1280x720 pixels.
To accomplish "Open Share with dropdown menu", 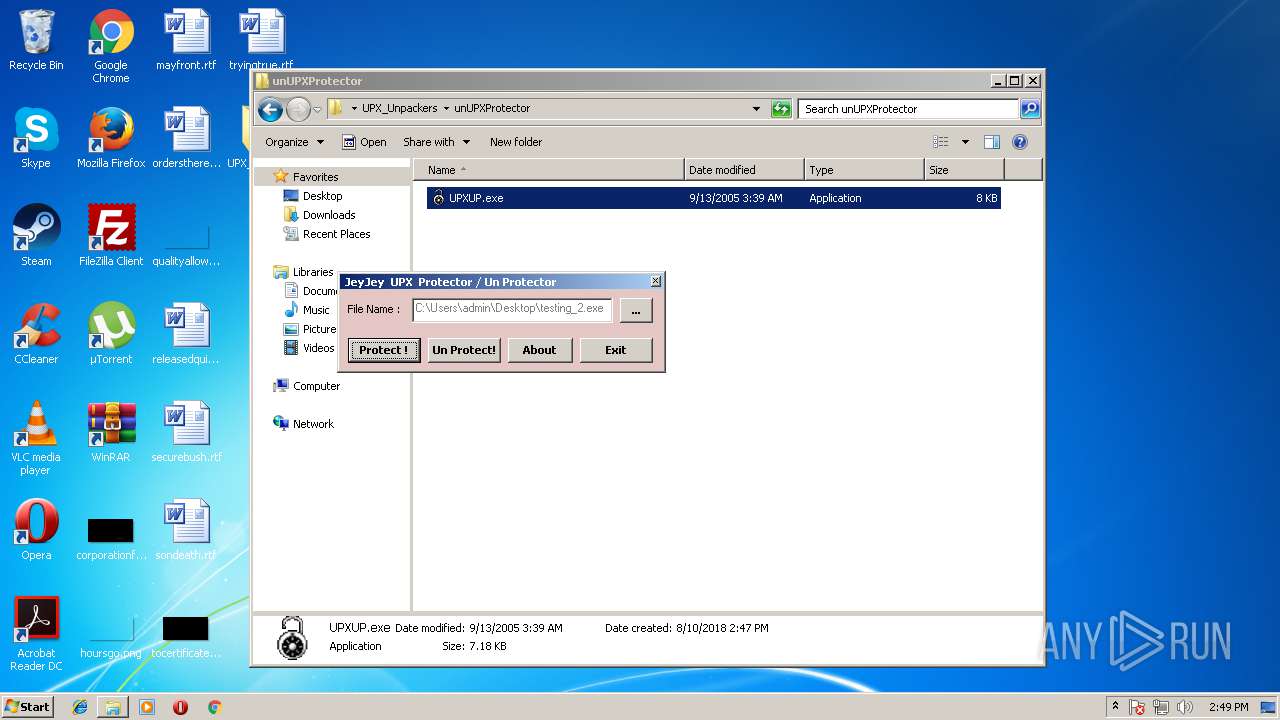I will [436, 142].
